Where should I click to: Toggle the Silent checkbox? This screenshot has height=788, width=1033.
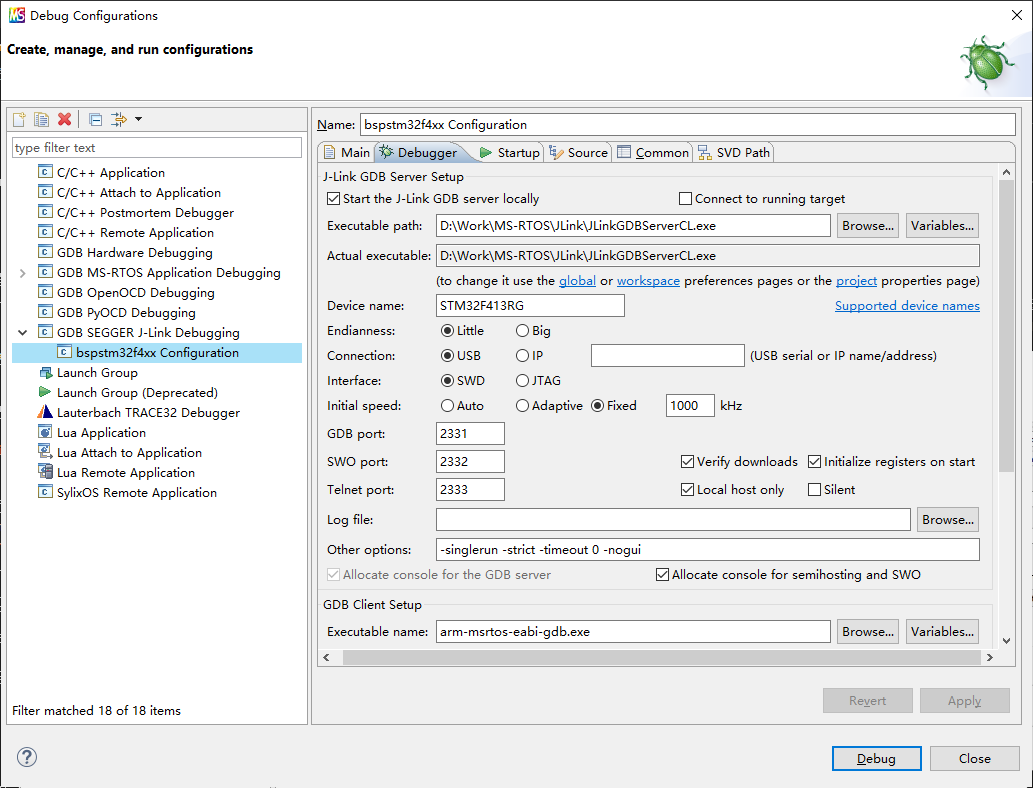[x=815, y=490]
